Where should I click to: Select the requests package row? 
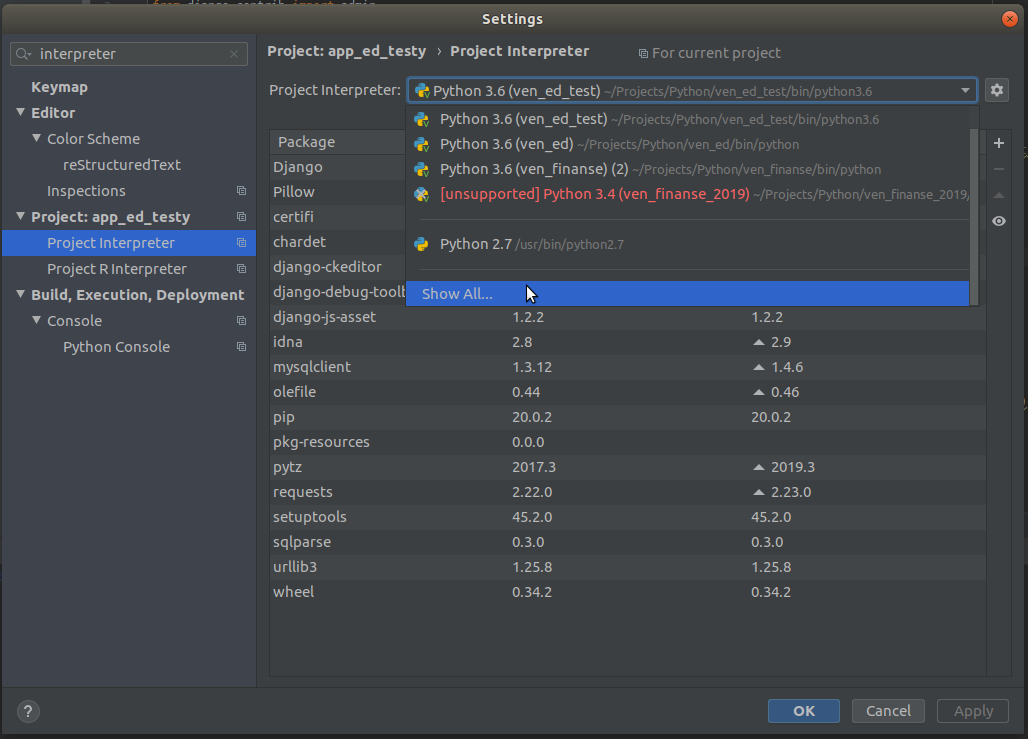pyautogui.click(x=627, y=492)
